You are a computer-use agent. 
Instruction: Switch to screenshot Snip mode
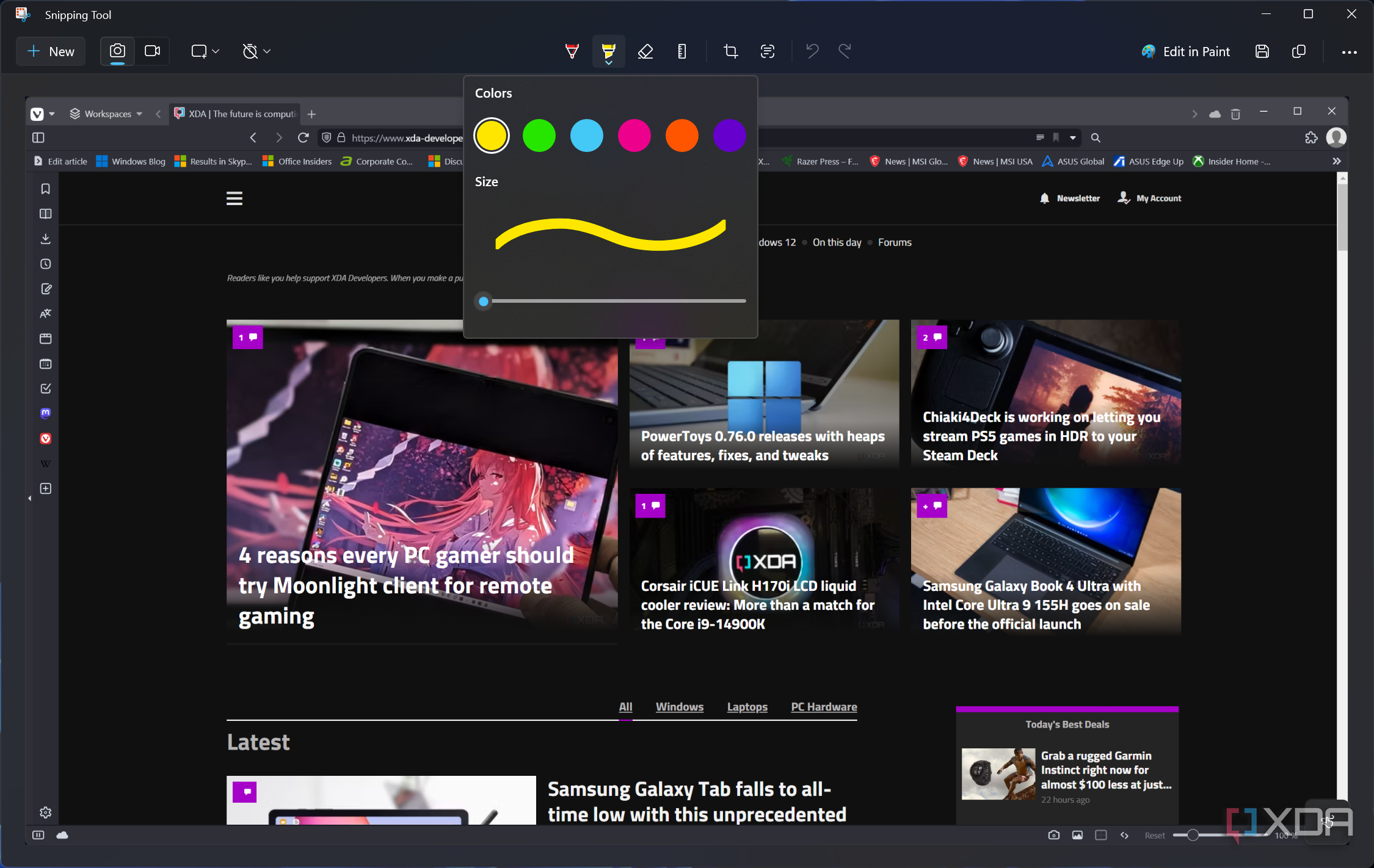pyautogui.click(x=117, y=51)
